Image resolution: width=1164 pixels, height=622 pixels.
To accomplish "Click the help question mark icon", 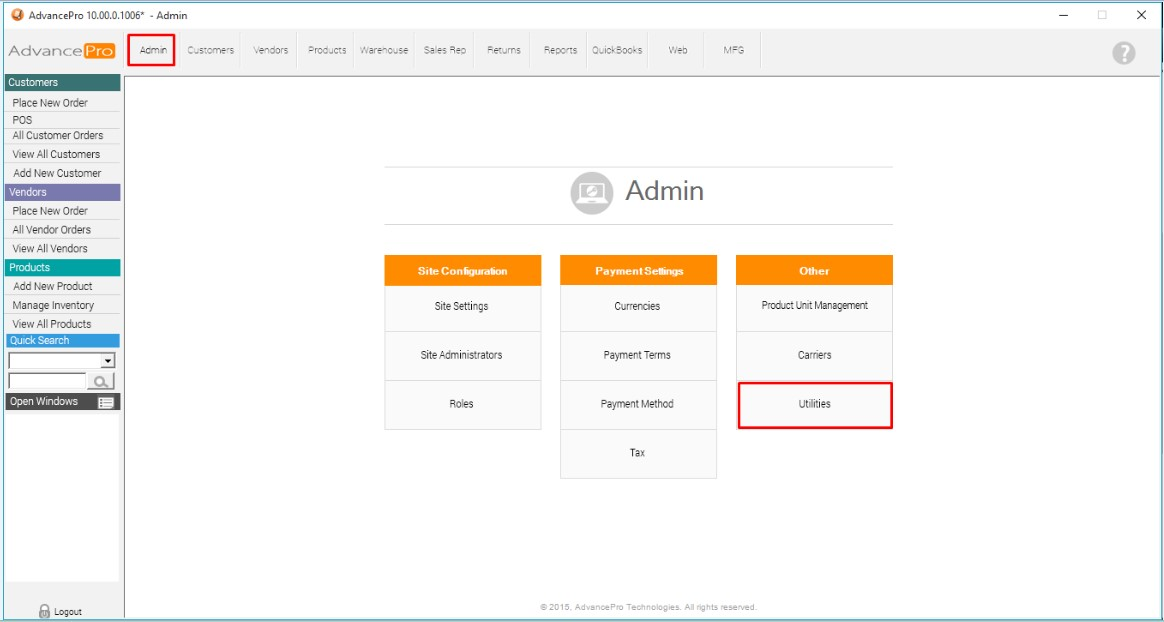I will pos(1123,53).
